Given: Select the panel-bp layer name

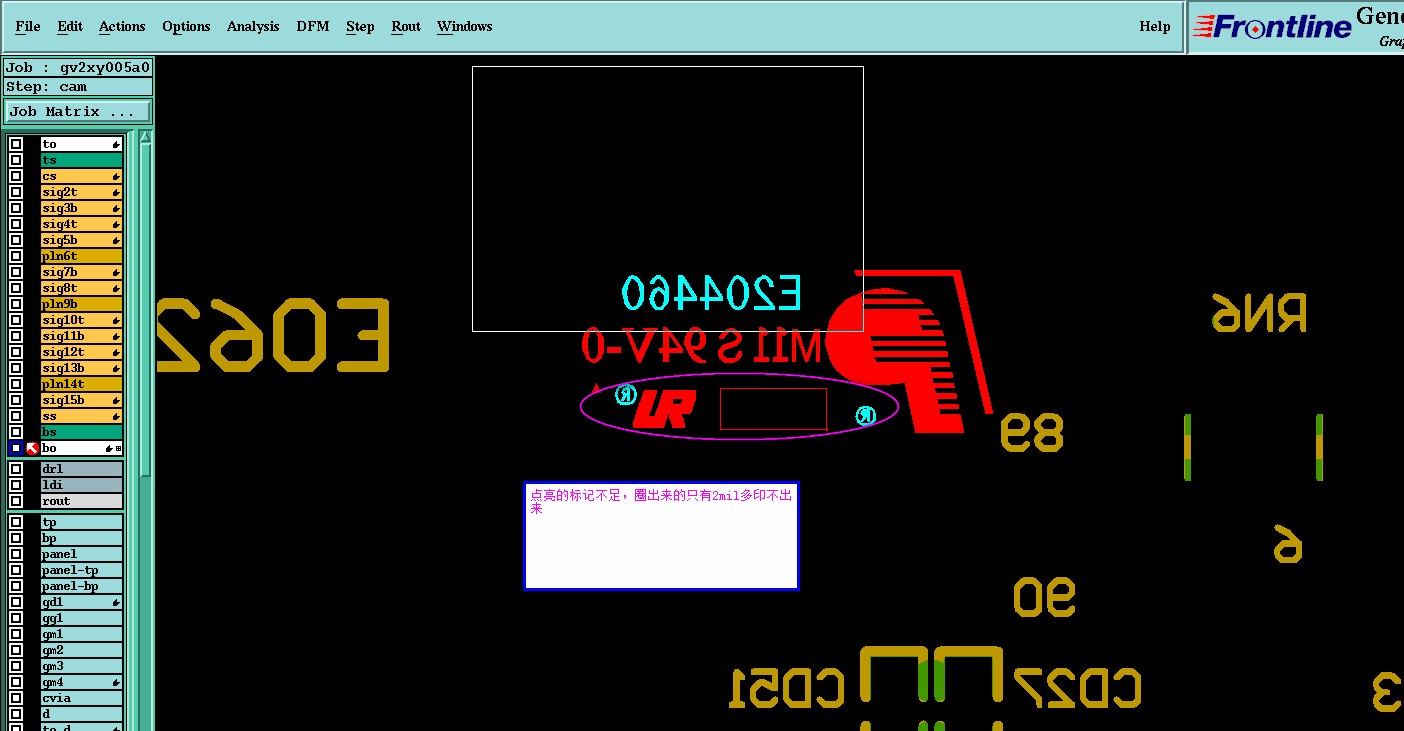Looking at the screenshot, I should point(81,586).
